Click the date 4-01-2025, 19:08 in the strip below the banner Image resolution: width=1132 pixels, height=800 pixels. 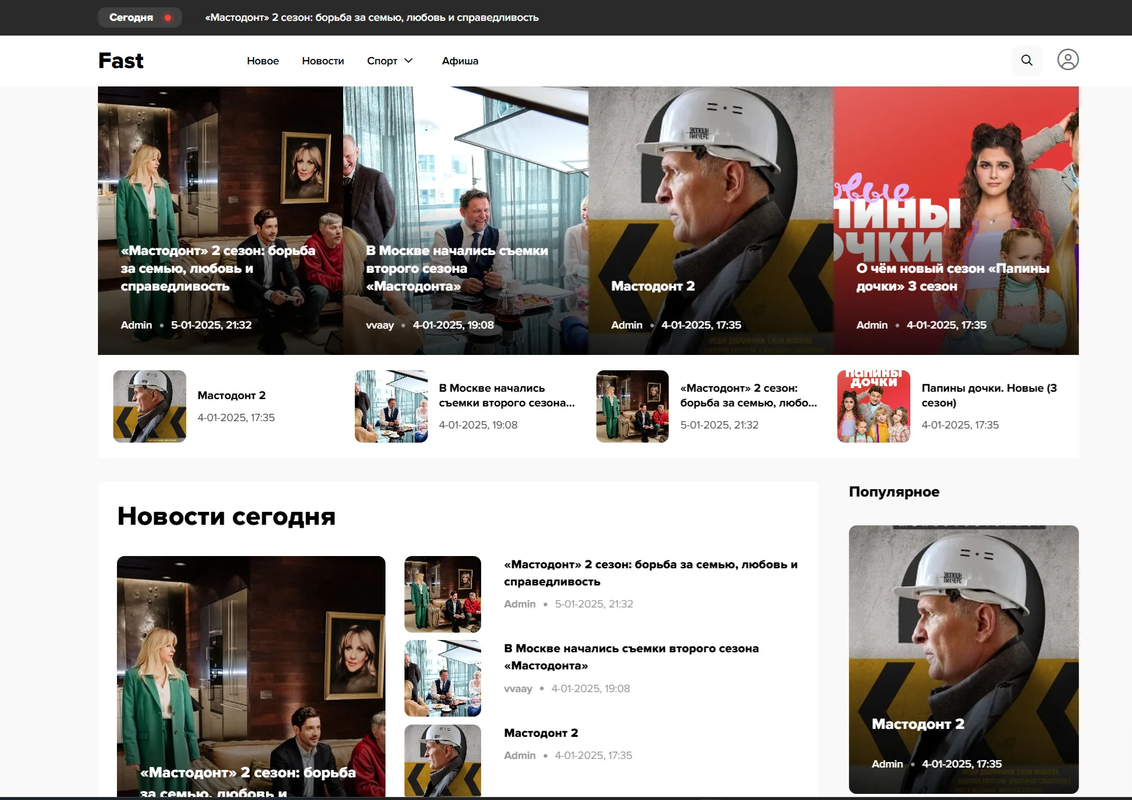478,425
